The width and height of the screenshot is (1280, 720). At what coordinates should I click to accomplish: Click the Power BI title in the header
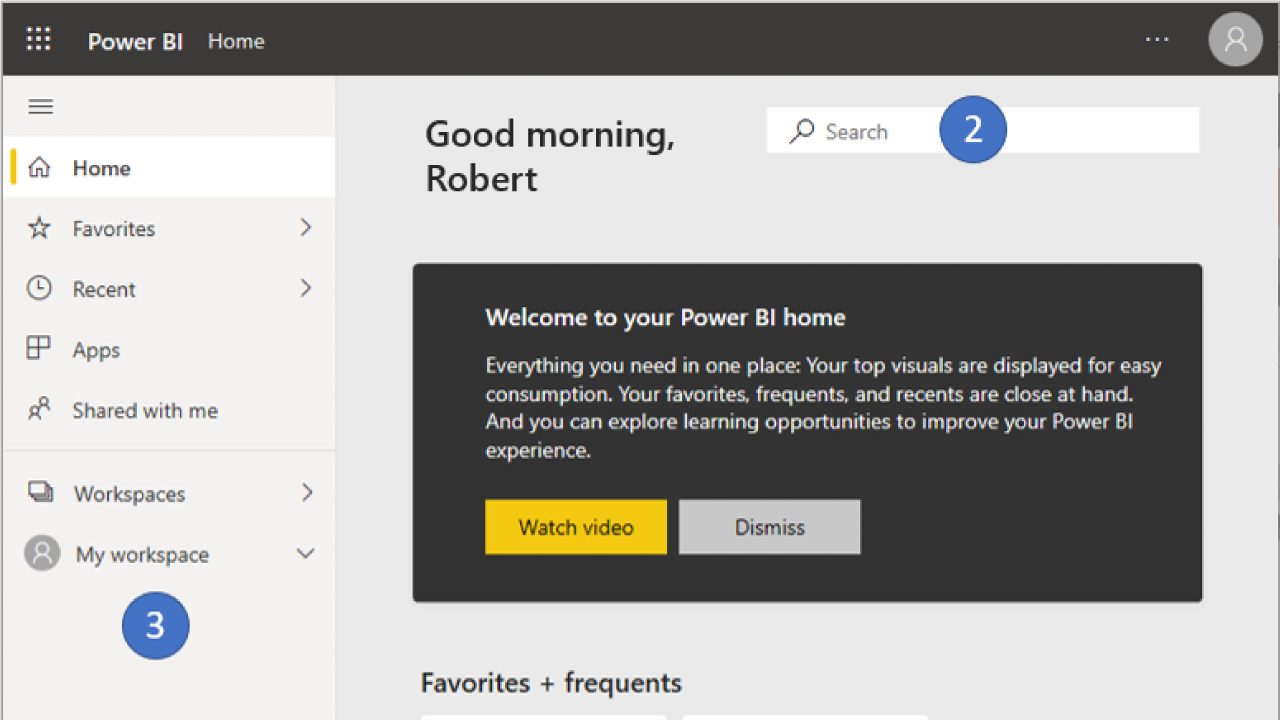point(135,41)
